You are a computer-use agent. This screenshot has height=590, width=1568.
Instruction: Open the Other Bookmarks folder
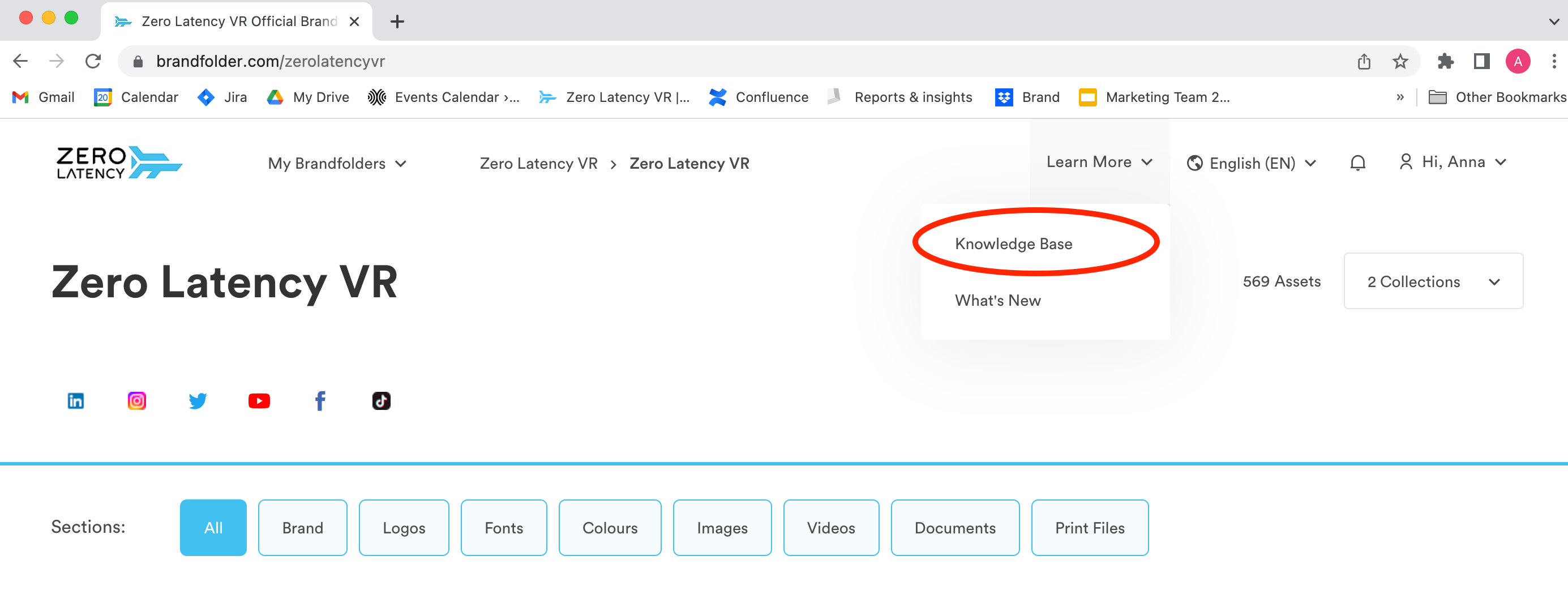pyautogui.click(x=1497, y=97)
